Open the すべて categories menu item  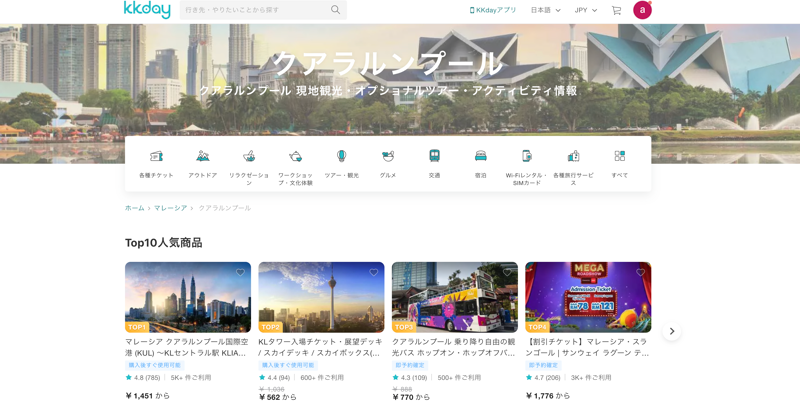coord(620,157)
